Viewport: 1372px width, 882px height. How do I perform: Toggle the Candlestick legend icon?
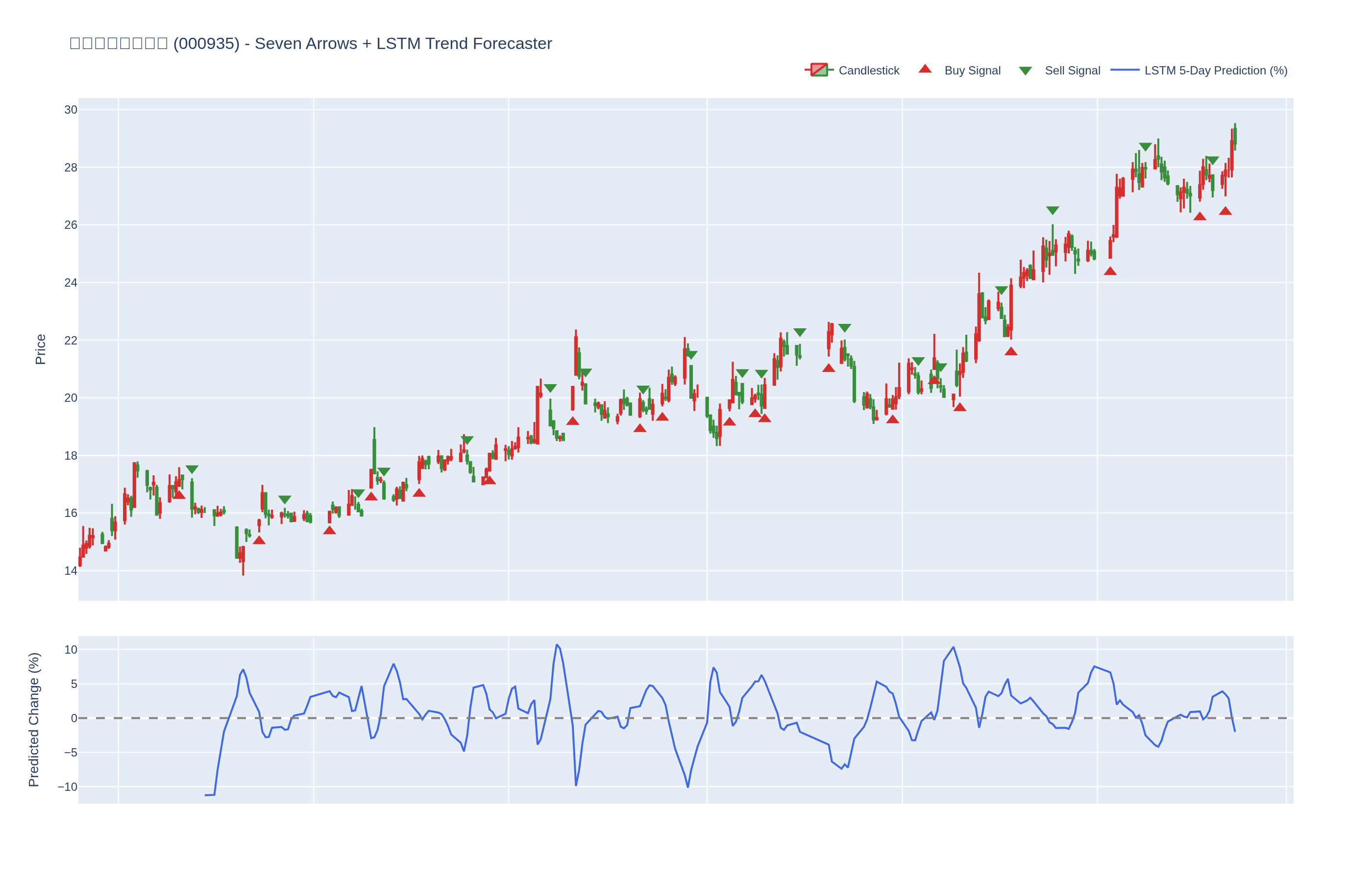(819, 70)
